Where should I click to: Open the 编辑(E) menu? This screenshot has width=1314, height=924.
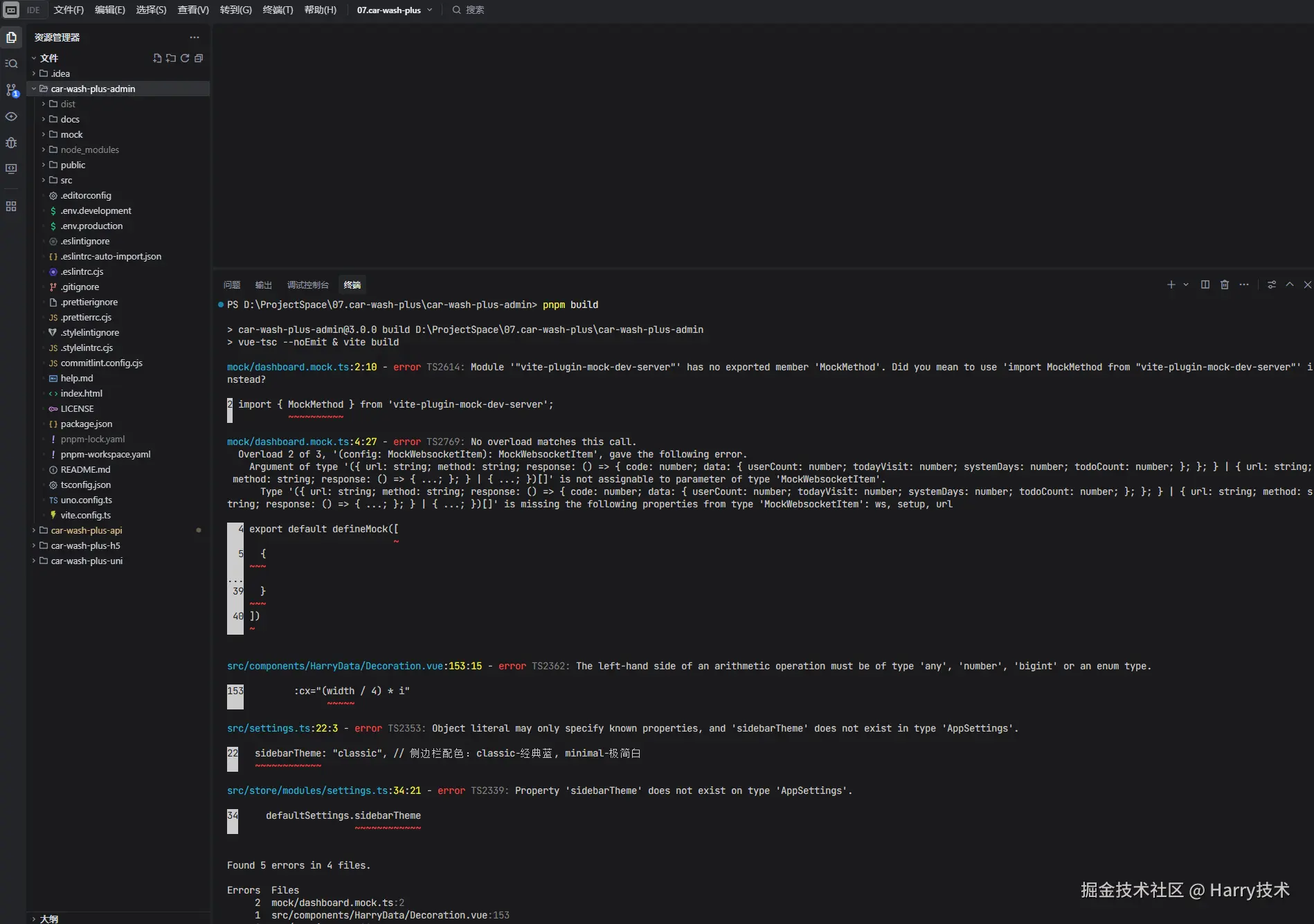pos(110,10)
